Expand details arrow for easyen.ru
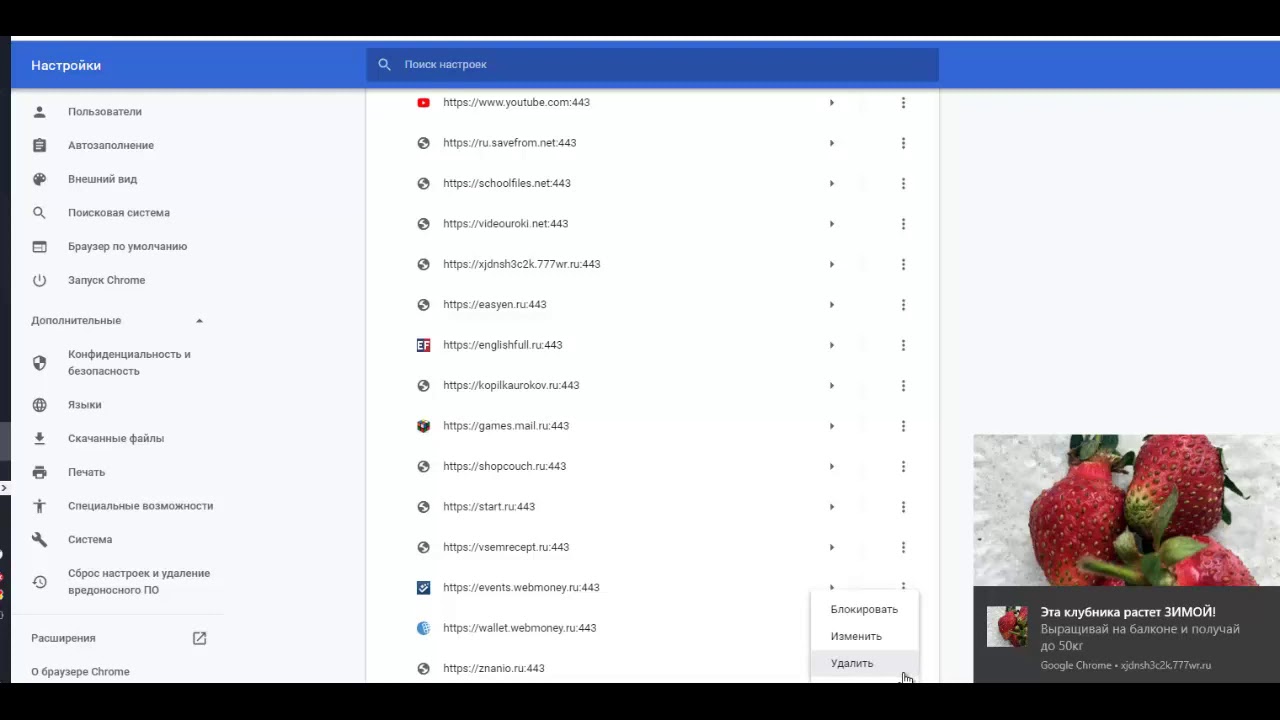This screenshot has width=1280, height=720. tap(831, 305)
